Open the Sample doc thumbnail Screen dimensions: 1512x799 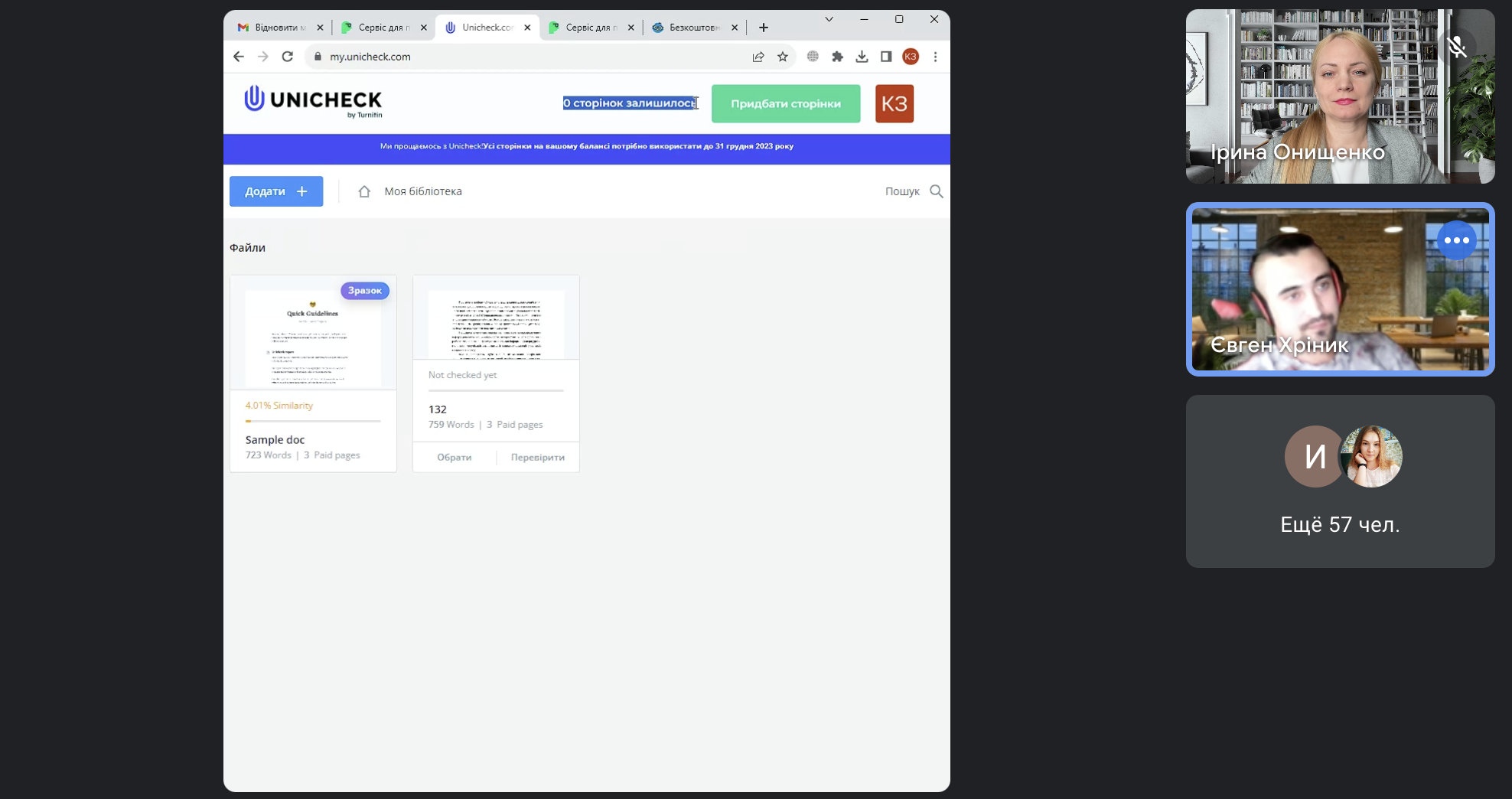pos(313,337)
